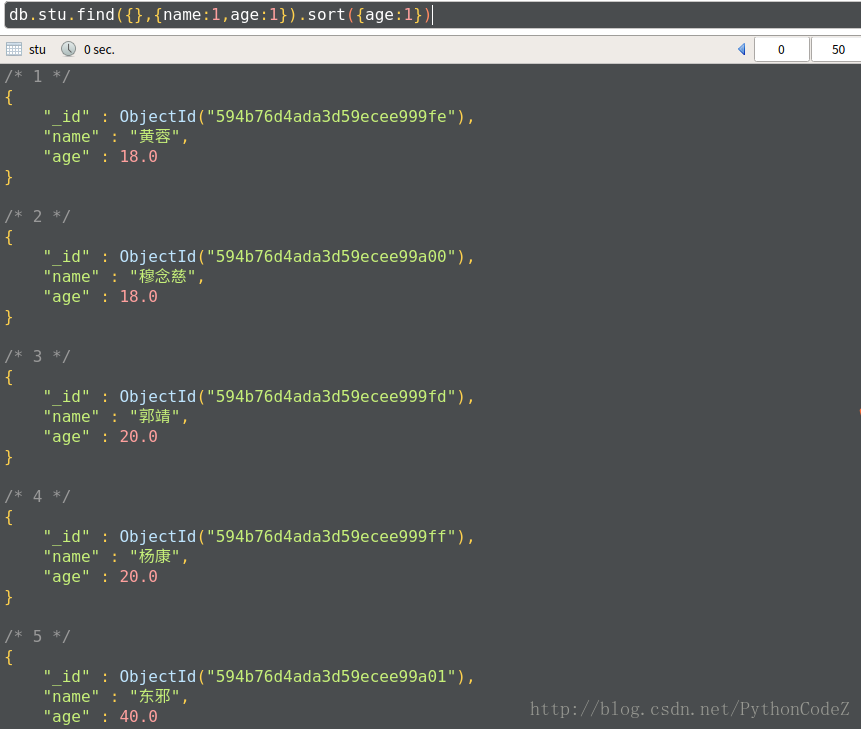Edit the limit value field showing 50
Image resolution: width=861 pixels, height=729 pixels.
[837, 49]
